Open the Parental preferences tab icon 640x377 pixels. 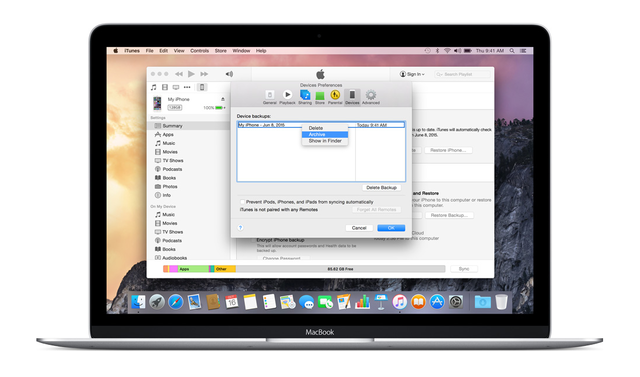coord(335,95)
